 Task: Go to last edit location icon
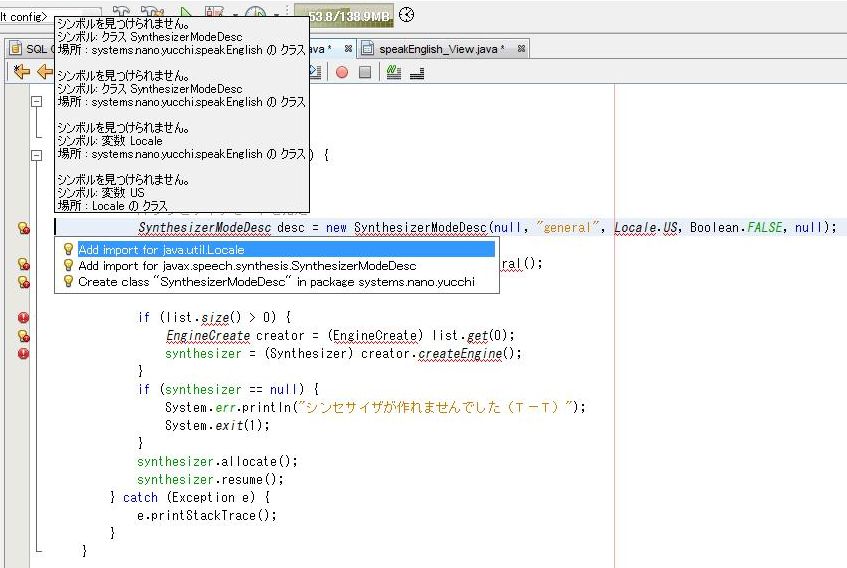coord(21,72)
